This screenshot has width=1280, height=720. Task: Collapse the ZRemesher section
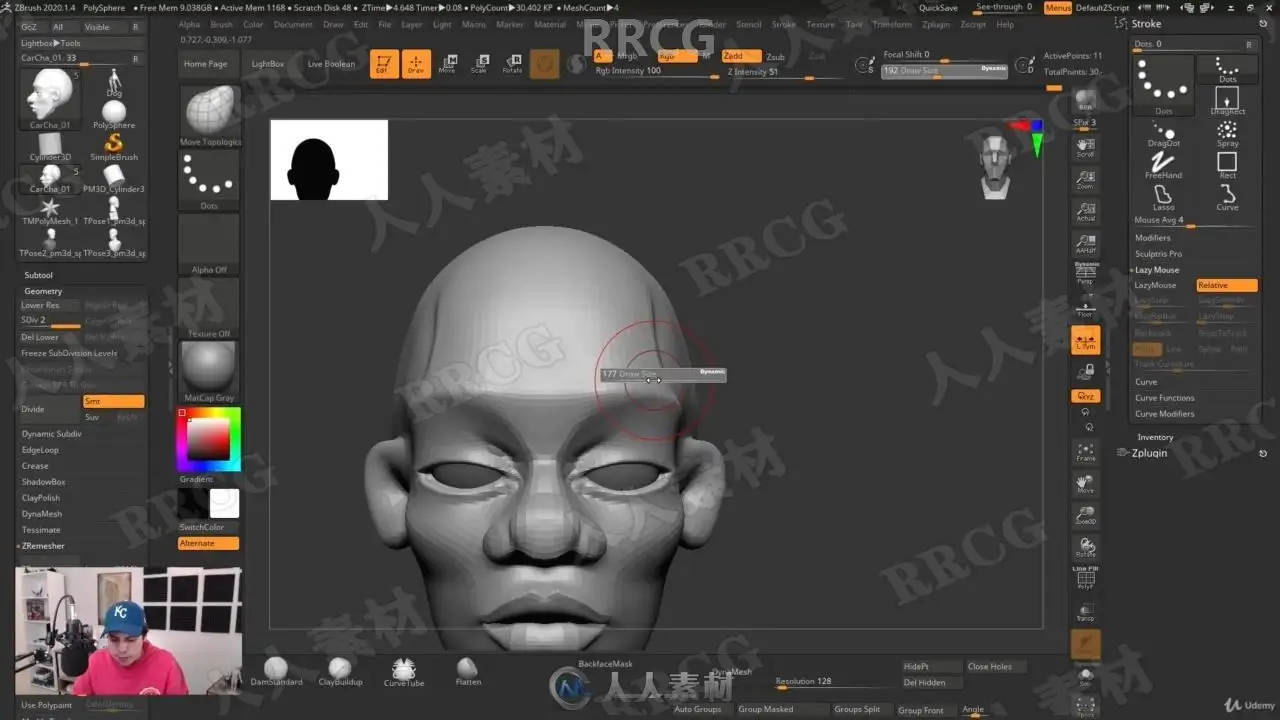pos(43,546)
